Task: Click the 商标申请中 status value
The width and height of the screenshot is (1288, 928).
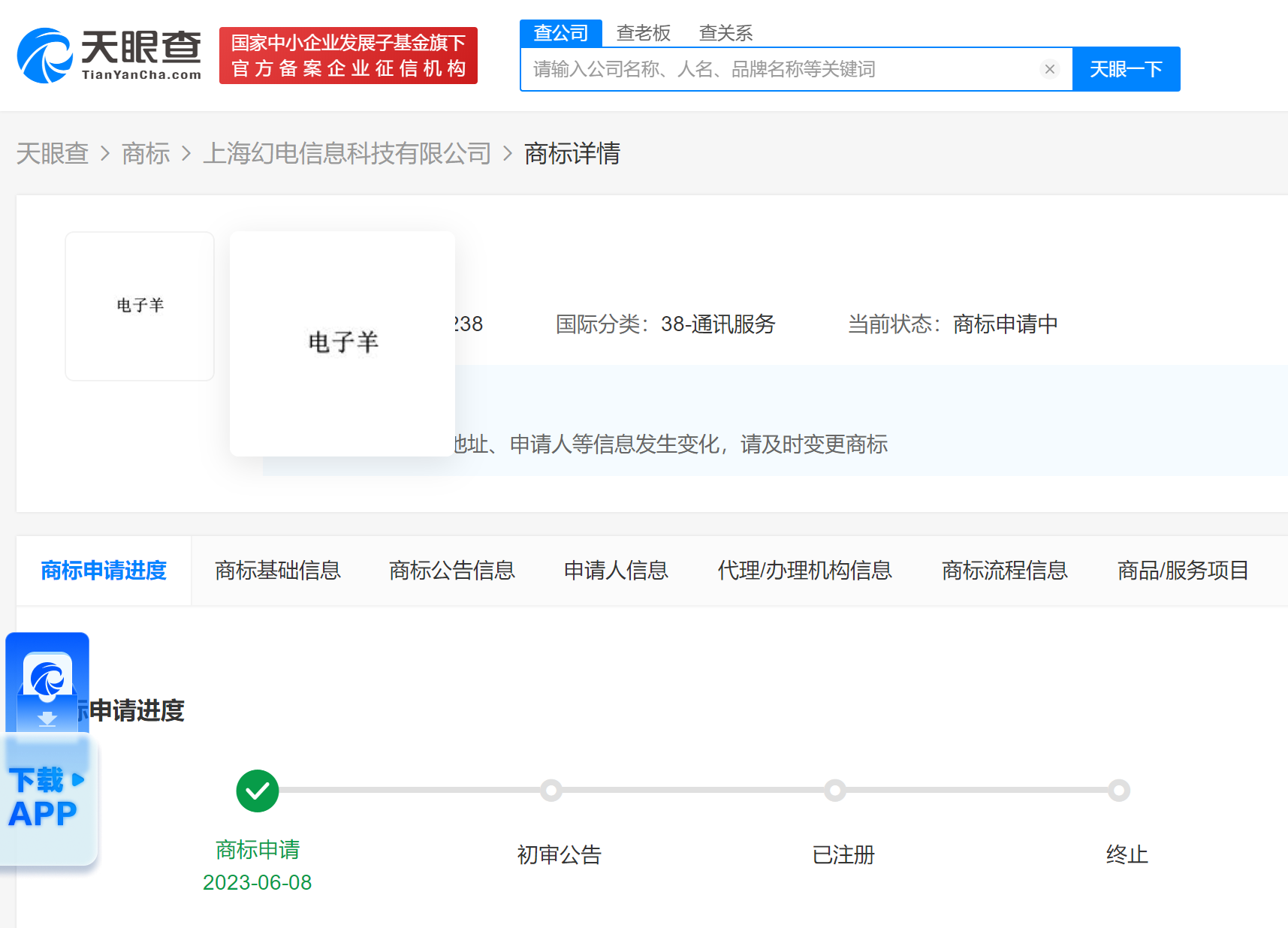Action: tap(1006, 324)
